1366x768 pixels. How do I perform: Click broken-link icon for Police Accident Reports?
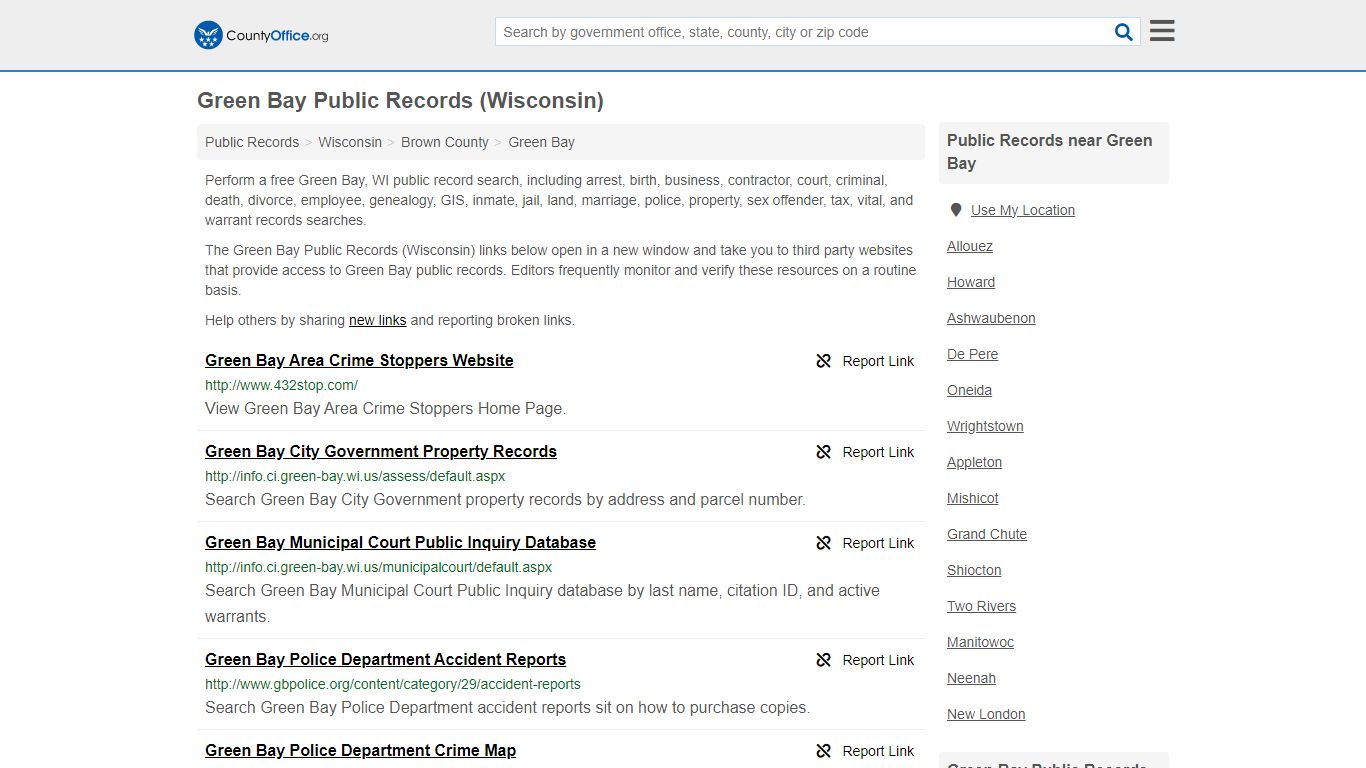pos(824,660)
